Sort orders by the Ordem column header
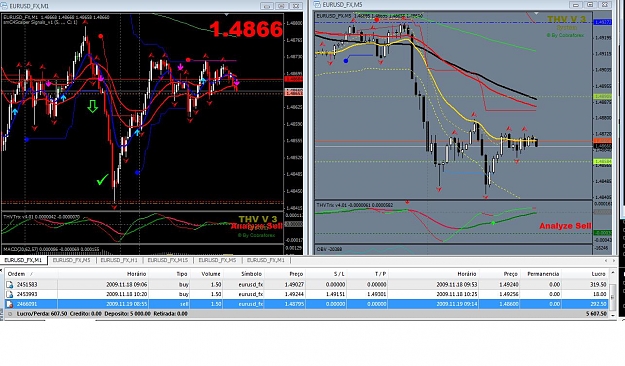This screenshot has height=366, width=625. pyautogui.click(x=31, y=274)
